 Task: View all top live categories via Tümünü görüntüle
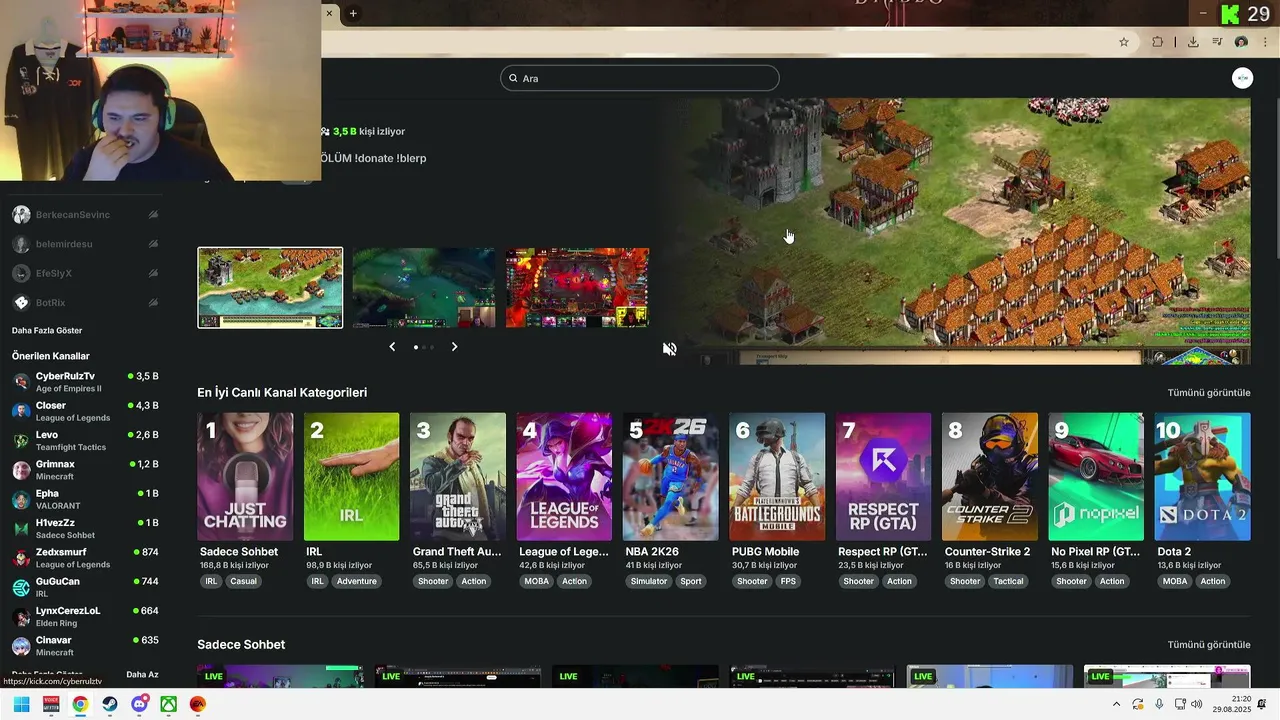coord(1209,393)
